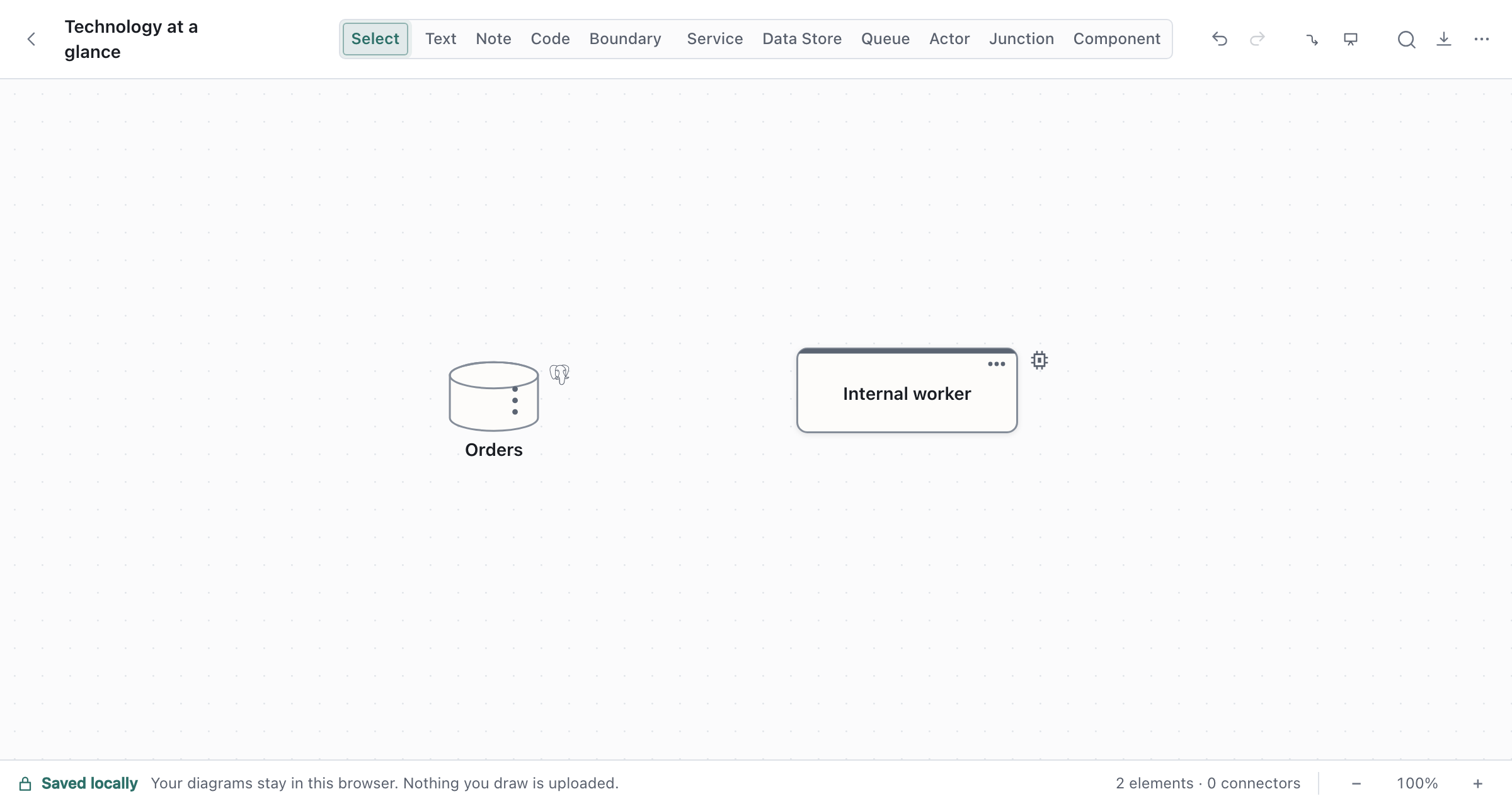Click the redo arrow icon
Screen dimensions: 1512x806
click(1257, 39)
